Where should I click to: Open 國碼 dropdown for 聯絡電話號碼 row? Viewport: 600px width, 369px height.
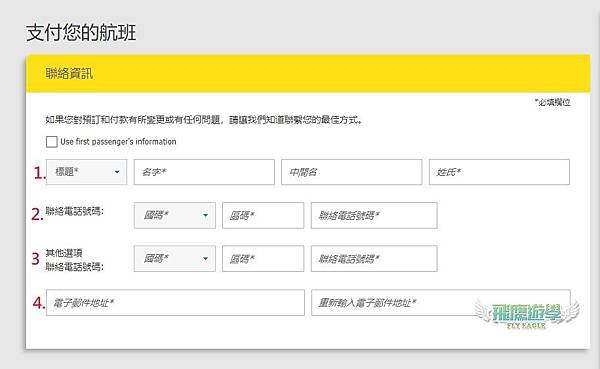coord(175,216)
